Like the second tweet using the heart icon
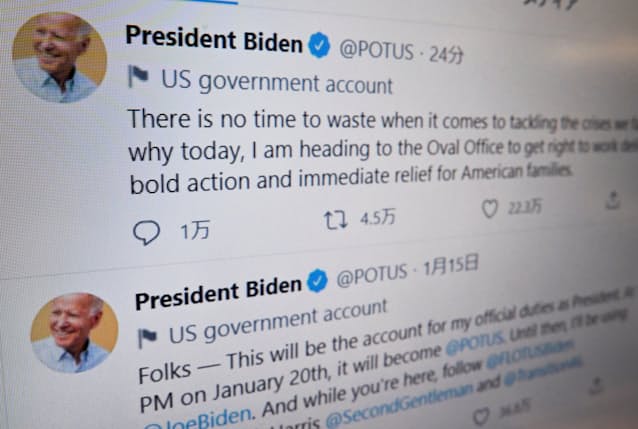 481,416
